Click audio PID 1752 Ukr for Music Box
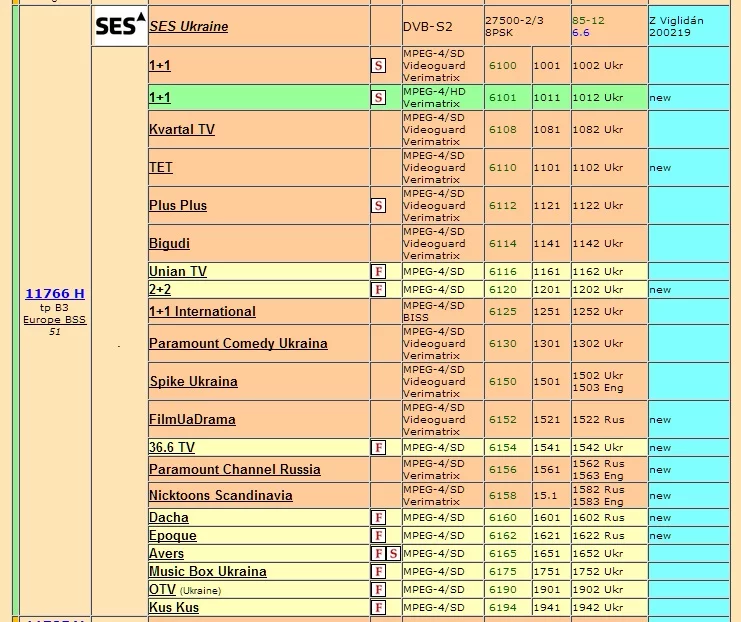Screen dimensions: 741x622 tap(598, 571)
